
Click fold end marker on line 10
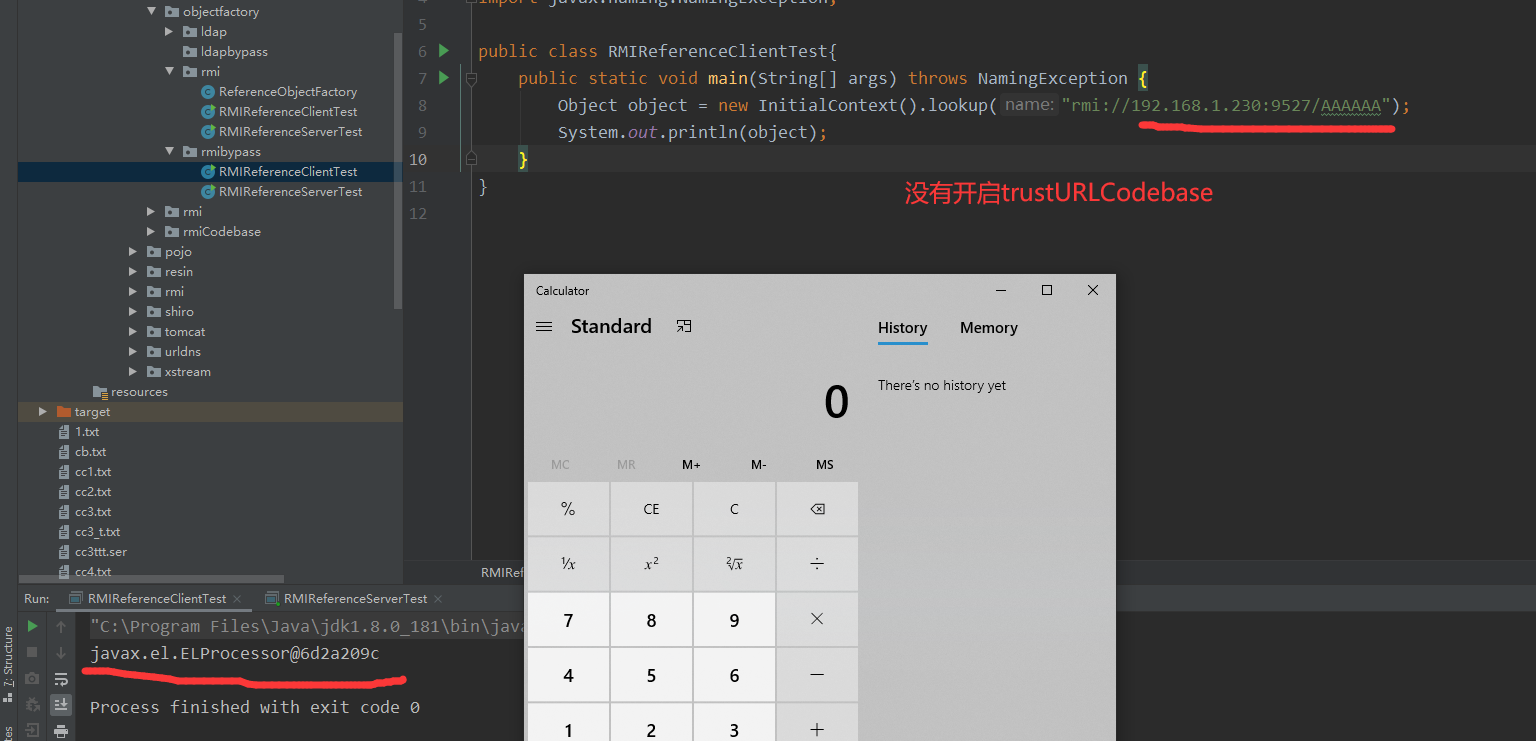[x=471, y=158]
